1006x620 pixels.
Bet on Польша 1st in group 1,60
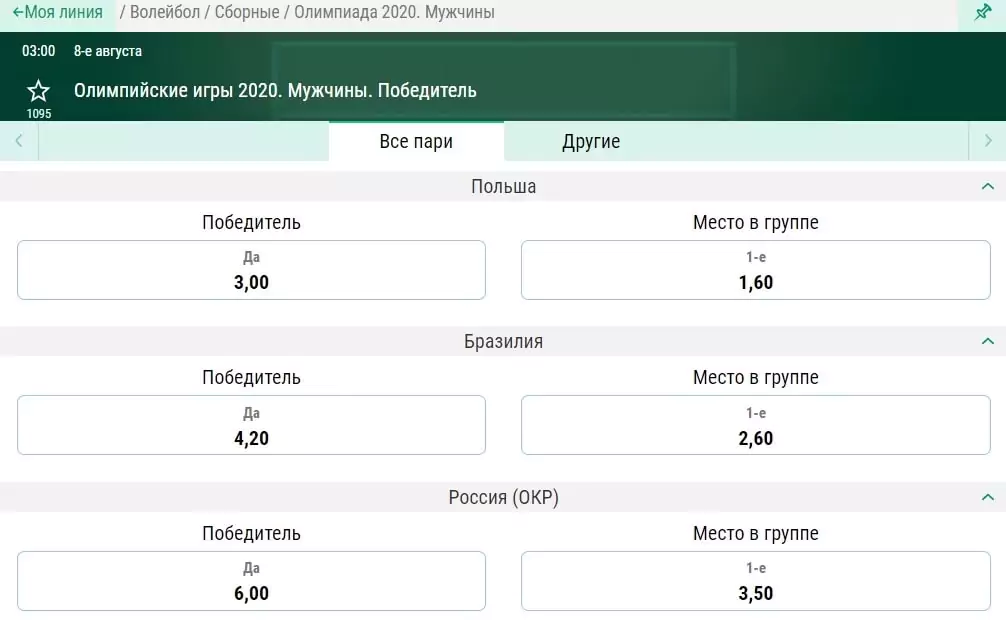point(756,270)
